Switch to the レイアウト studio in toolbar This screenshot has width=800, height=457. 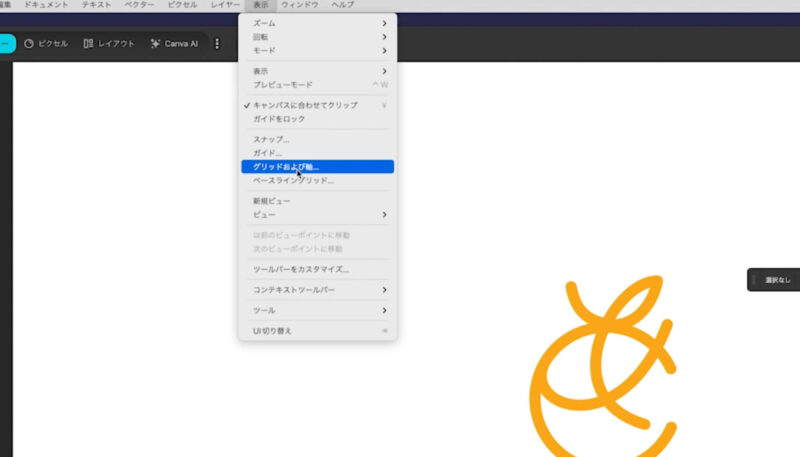(x=109, y=44)
